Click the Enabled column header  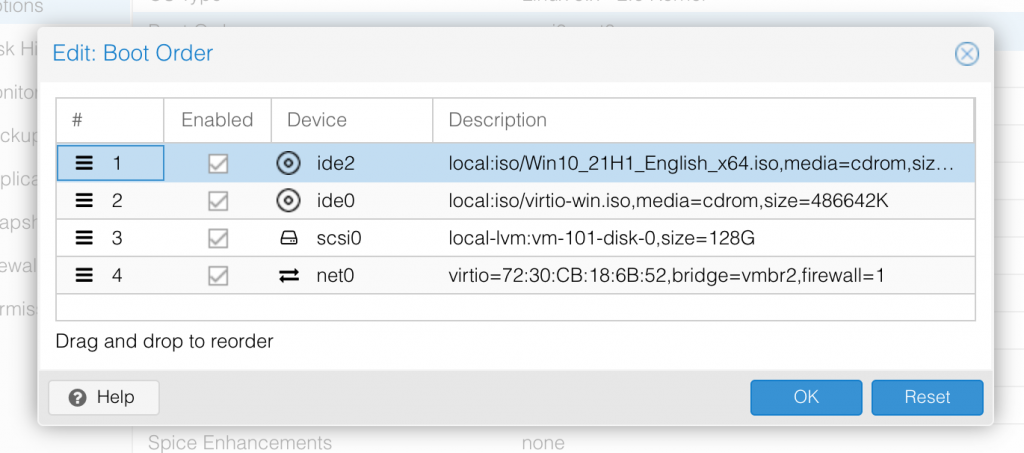pyautogui.click(x=217, y=120)
